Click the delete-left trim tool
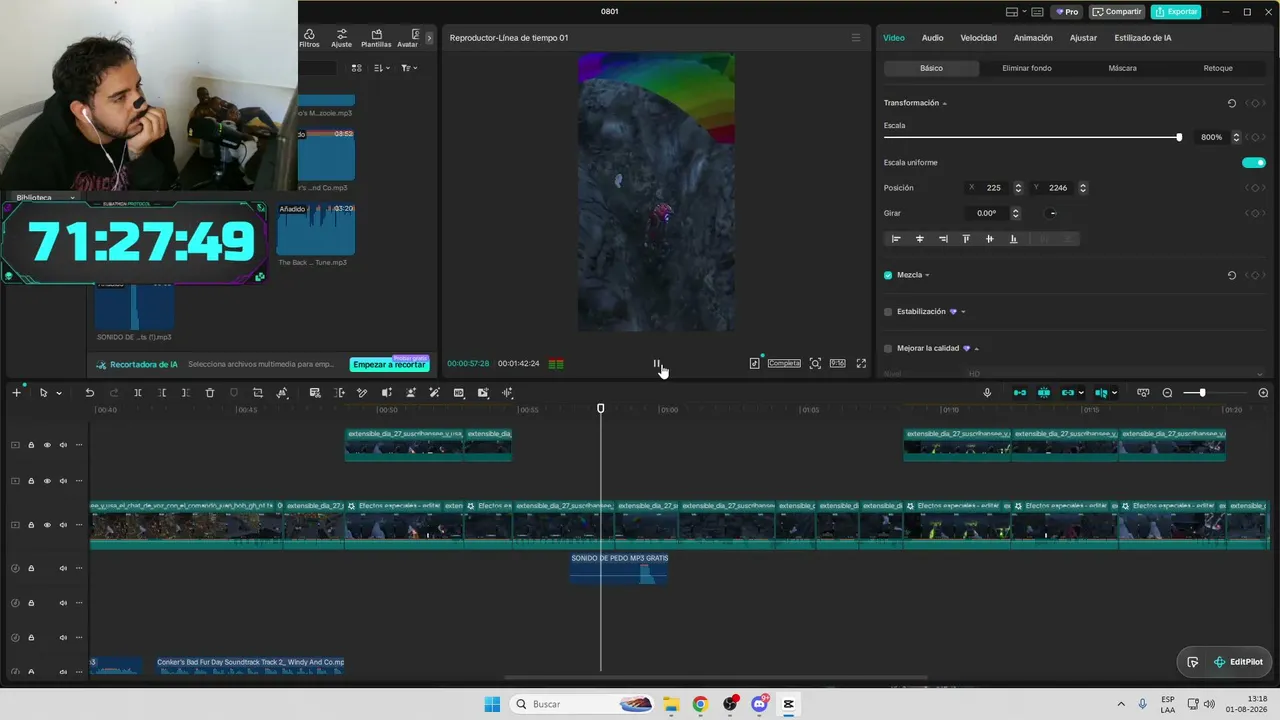 tap(162, 393)
